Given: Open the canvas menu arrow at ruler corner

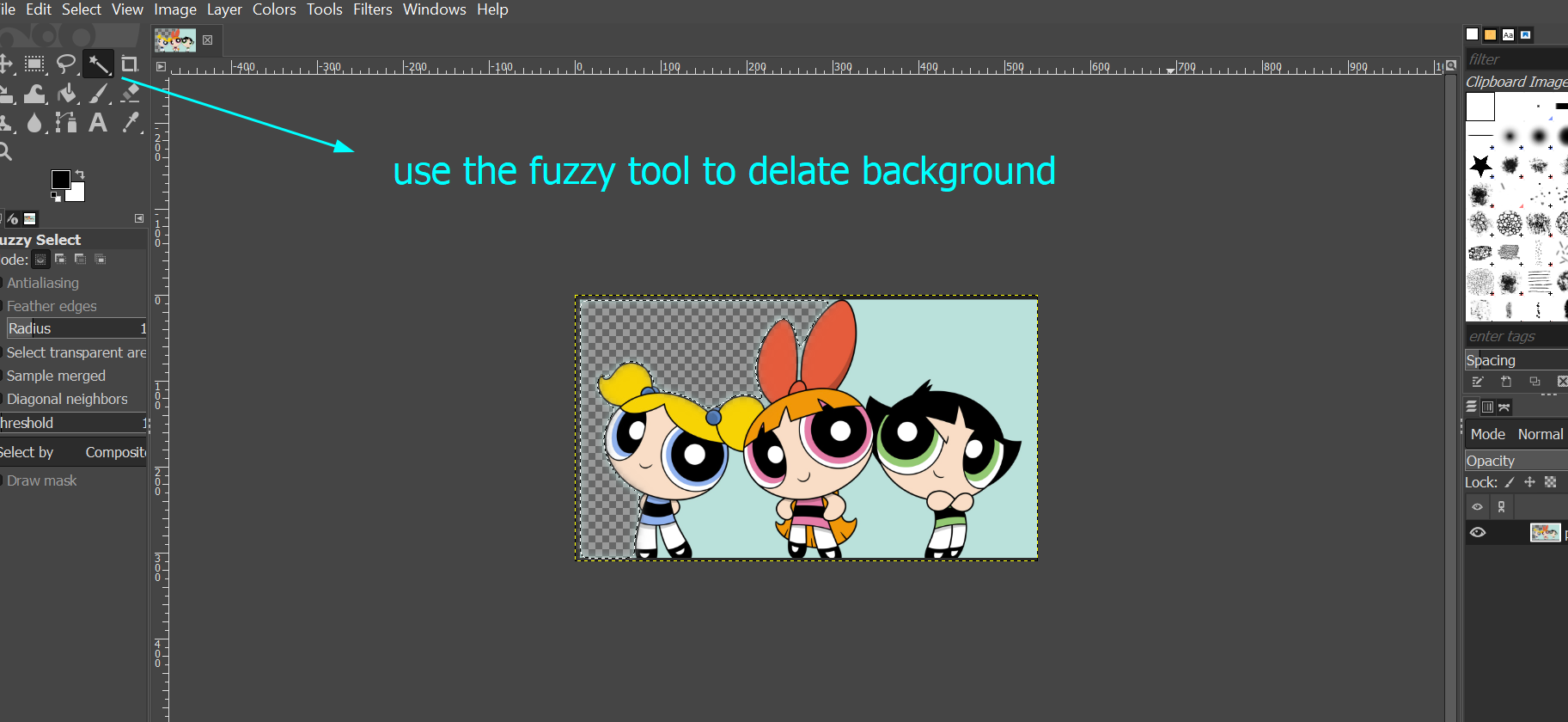Looking at the screenshot, I should pyautogui.click(x=161, y=66).
